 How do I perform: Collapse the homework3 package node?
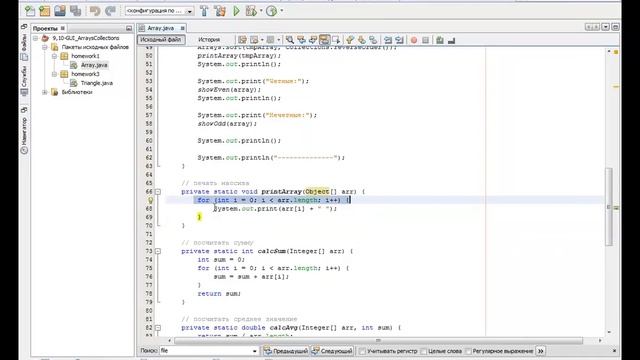[x=54, y=74]
